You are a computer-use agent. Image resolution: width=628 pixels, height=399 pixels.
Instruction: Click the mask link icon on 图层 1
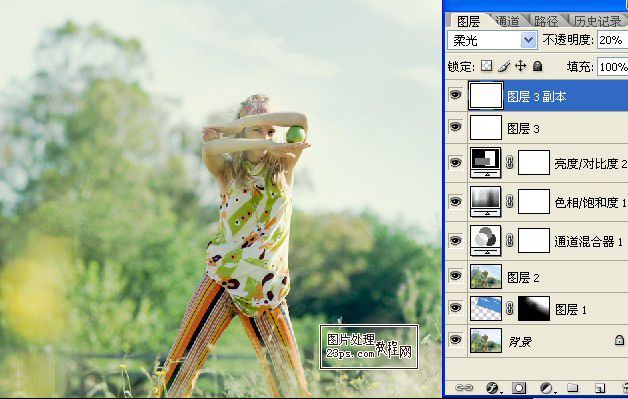tap(509, 308)
